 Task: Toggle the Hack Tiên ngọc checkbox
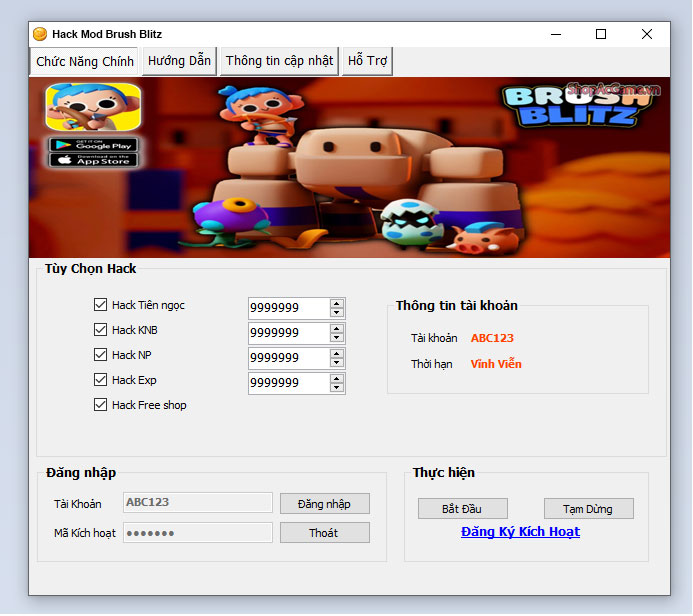pyautogui.click(x=100, y=304)
